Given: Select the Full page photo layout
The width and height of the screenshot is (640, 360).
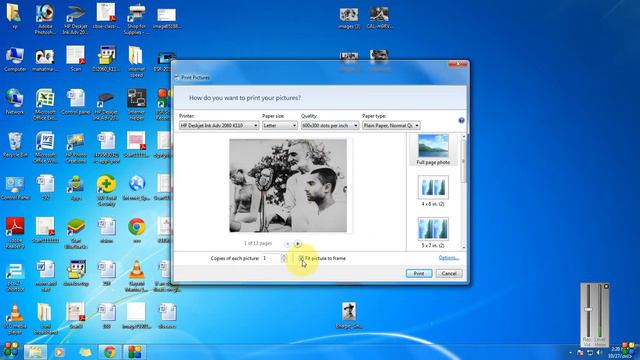Looking at the screenshot, I should (433, 150).
